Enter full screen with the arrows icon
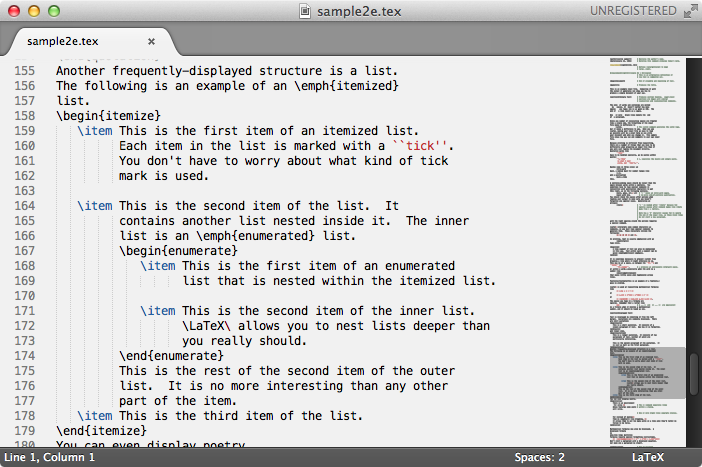Viewport: 702px width, 467px height. tap(690, 11)
